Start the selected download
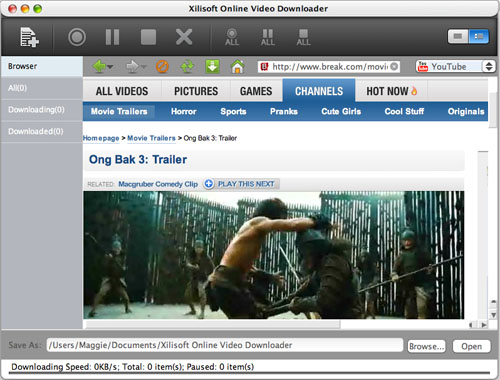The height and width of the screenshot is (380, 500). 77,37
